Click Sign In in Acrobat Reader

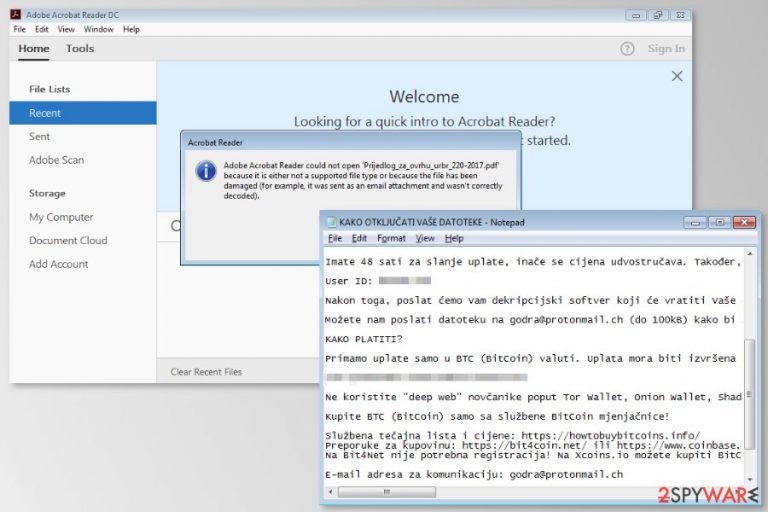(x=666, y=49)
